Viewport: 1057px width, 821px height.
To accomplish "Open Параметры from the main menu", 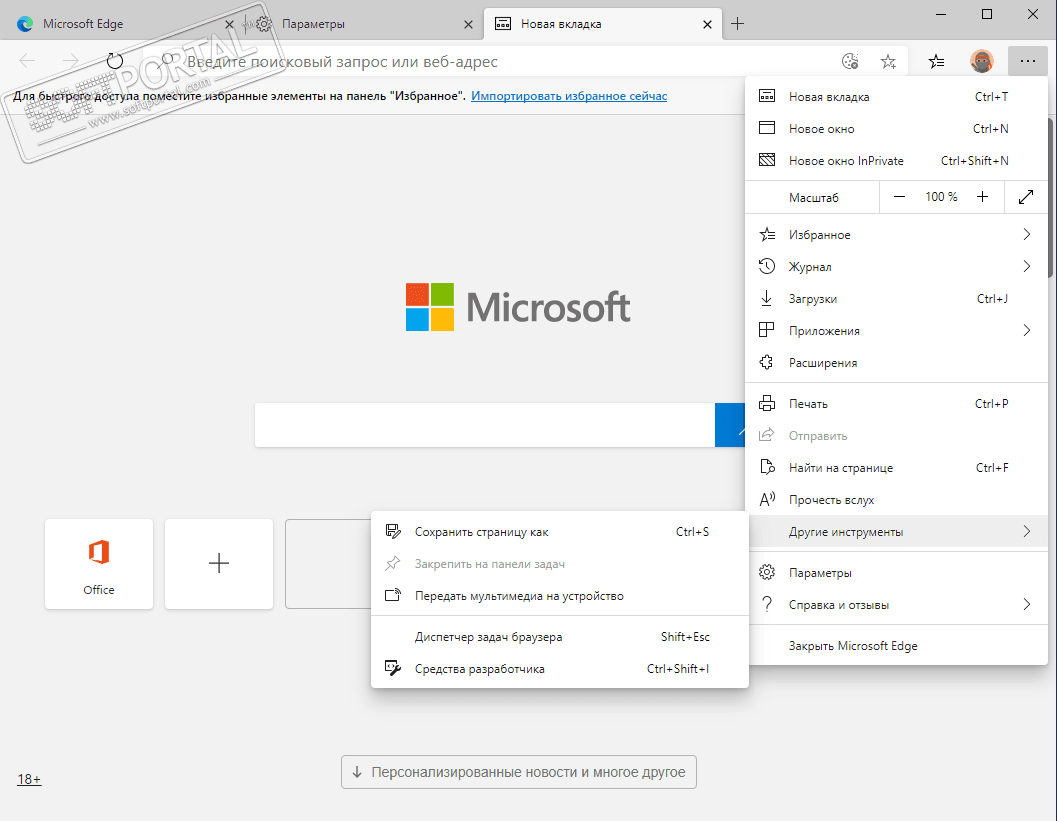I will [896, 573].
